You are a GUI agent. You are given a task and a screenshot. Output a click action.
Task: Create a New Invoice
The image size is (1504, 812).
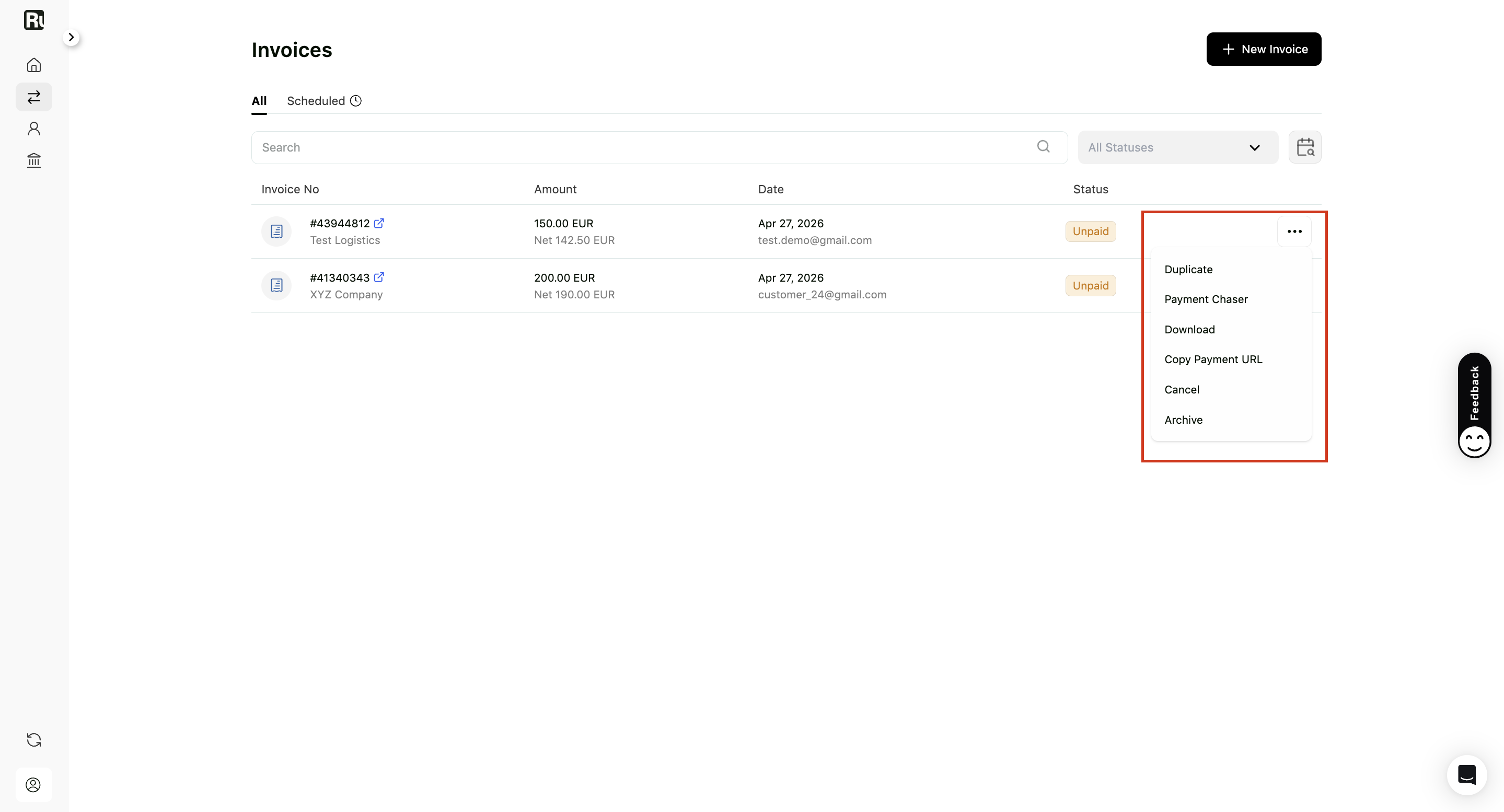(1264, 49)
